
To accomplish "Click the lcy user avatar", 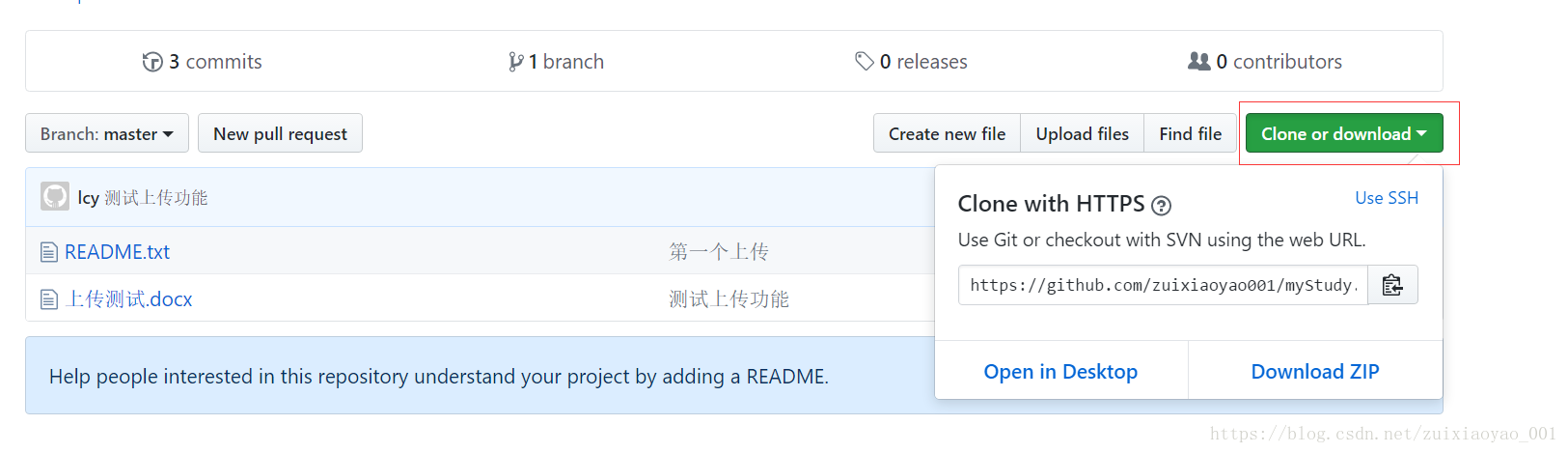I will tap(55, 196).
